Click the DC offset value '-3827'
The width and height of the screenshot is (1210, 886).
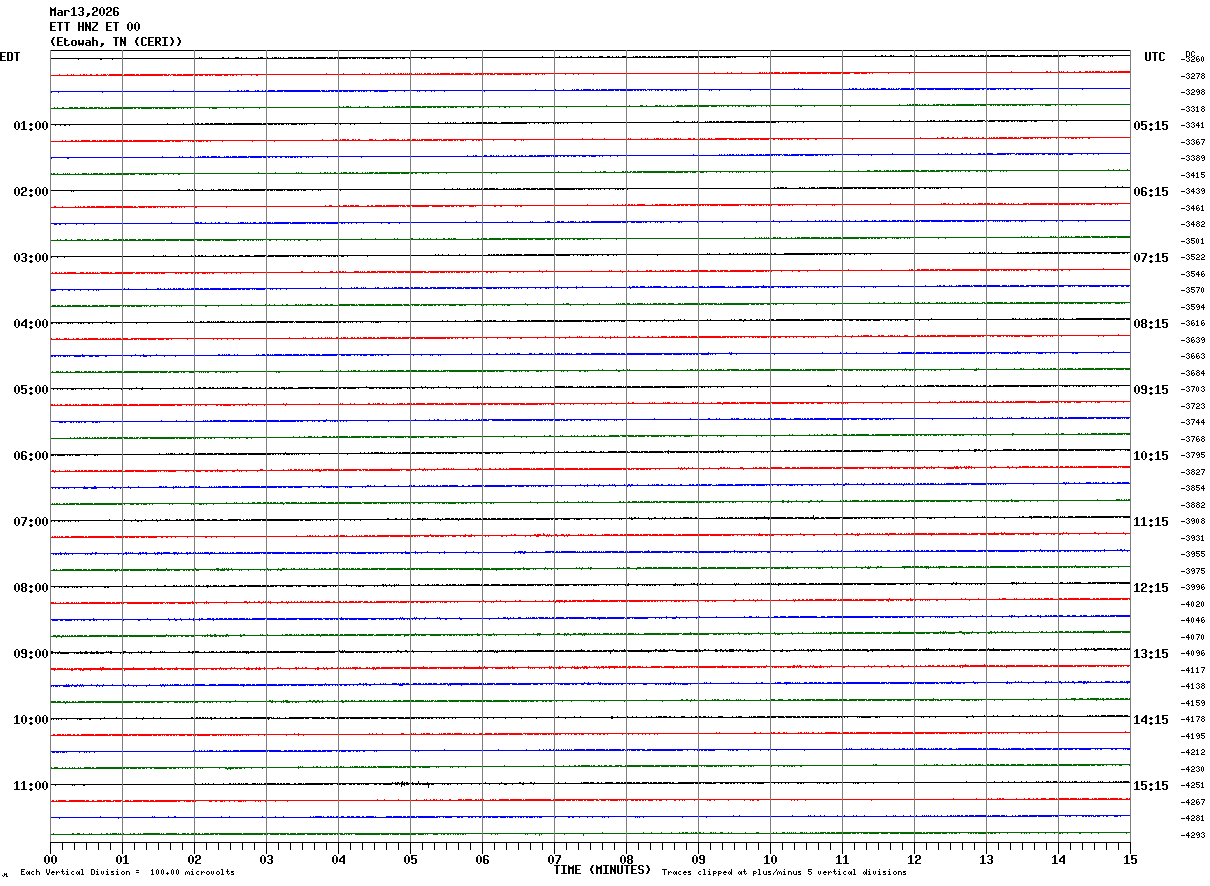click(x=1193, y=472)
